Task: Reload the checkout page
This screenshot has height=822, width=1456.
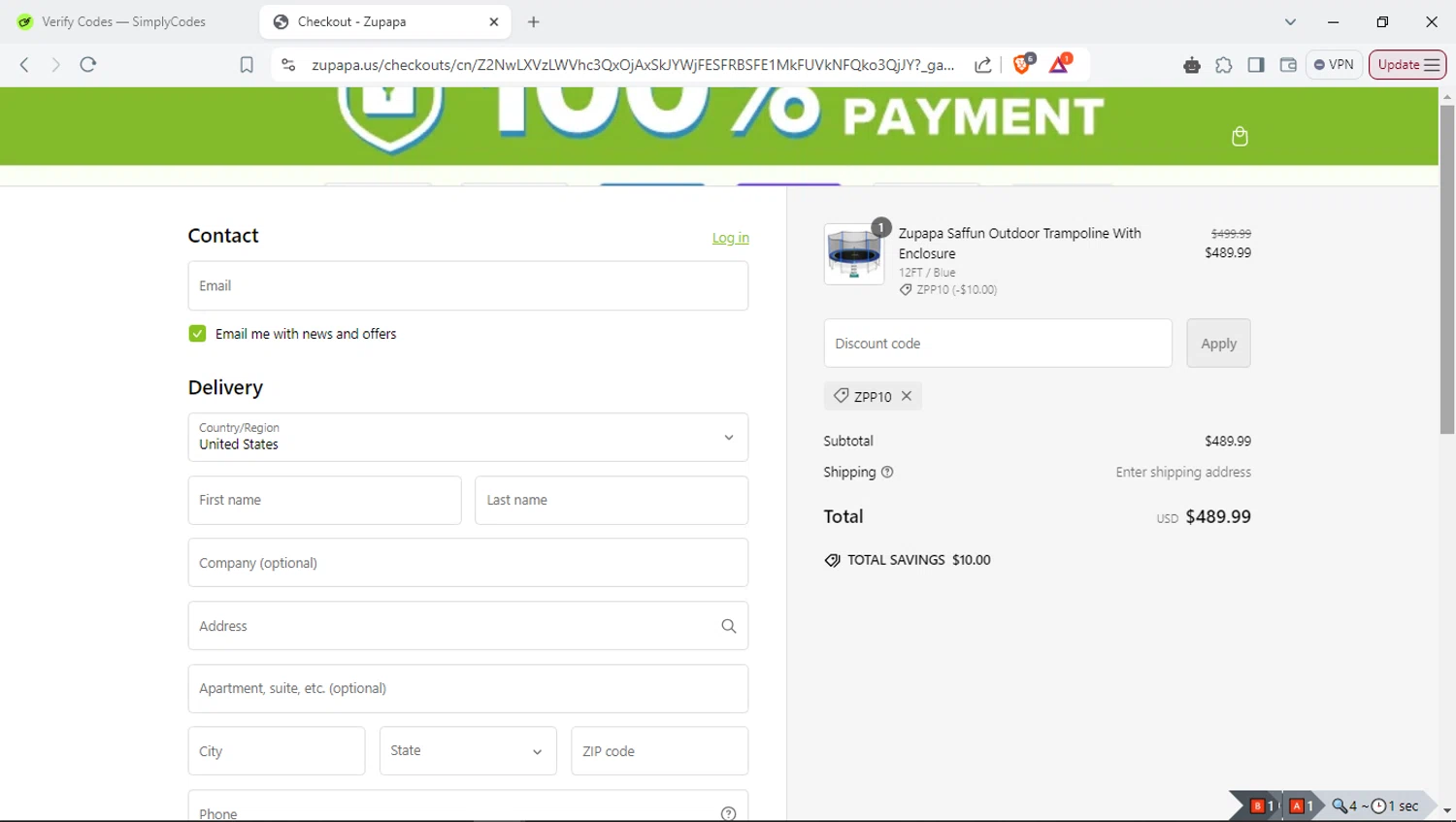Action: coord(88,65)
